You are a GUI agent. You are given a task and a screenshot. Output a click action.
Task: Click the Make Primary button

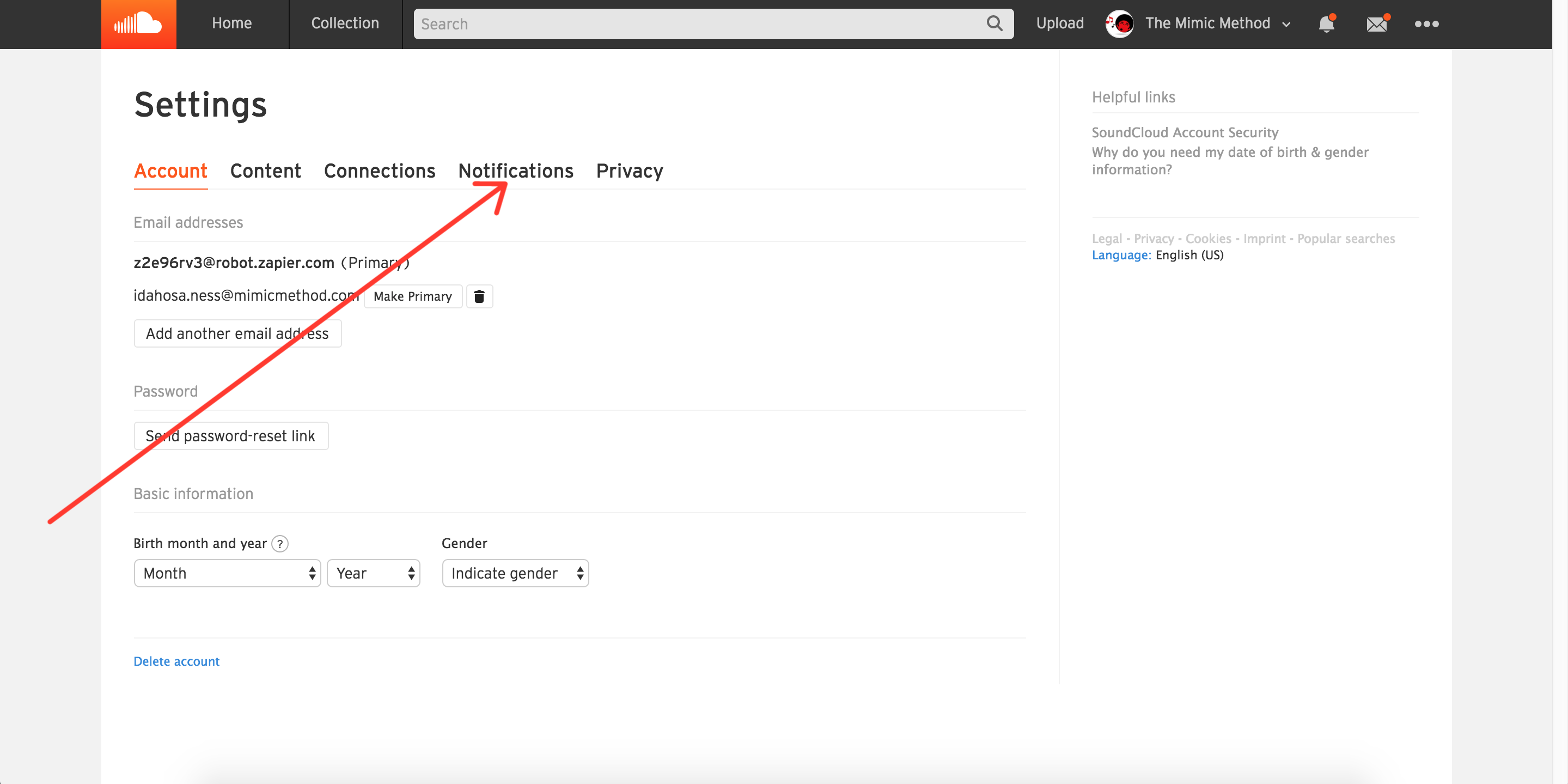(413, 296)
